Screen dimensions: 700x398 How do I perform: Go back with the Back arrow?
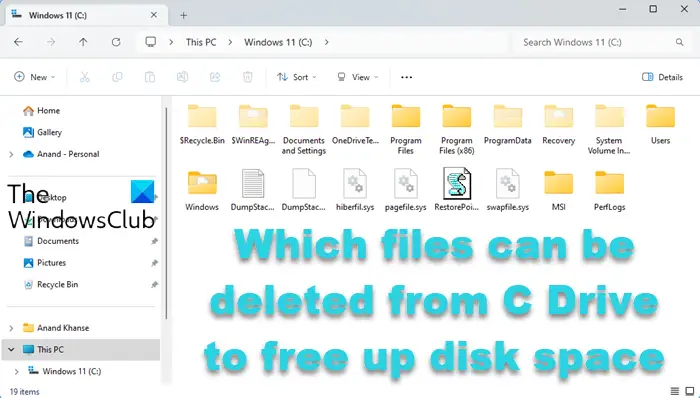tap(18, 42)
